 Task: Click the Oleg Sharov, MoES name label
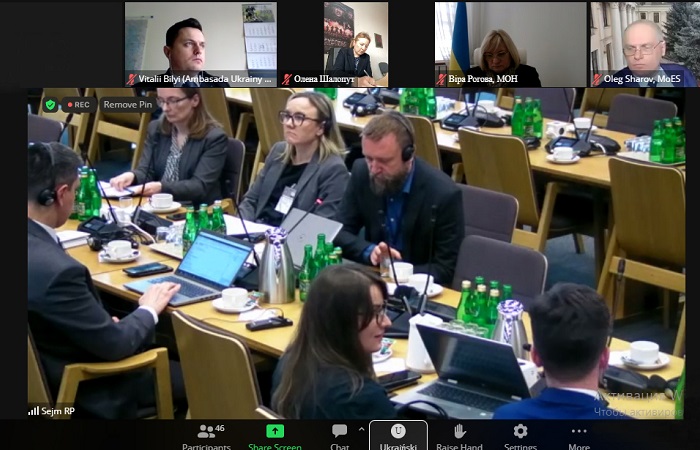(642, 79)
